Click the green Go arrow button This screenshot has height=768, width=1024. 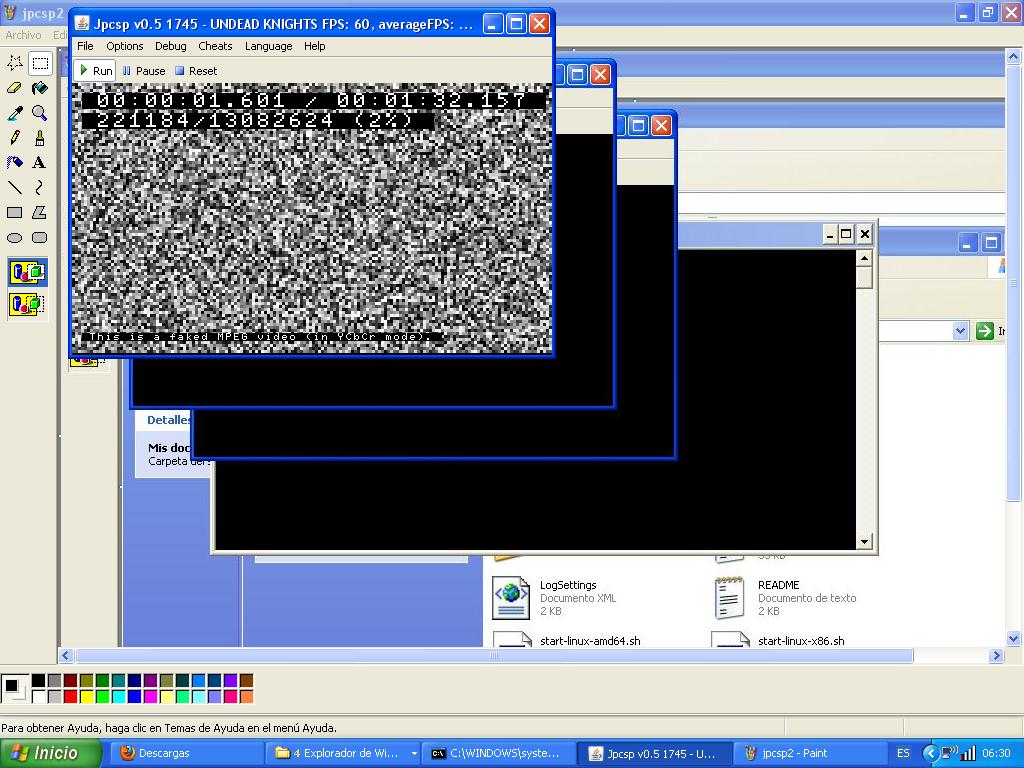tap(984, 331)
